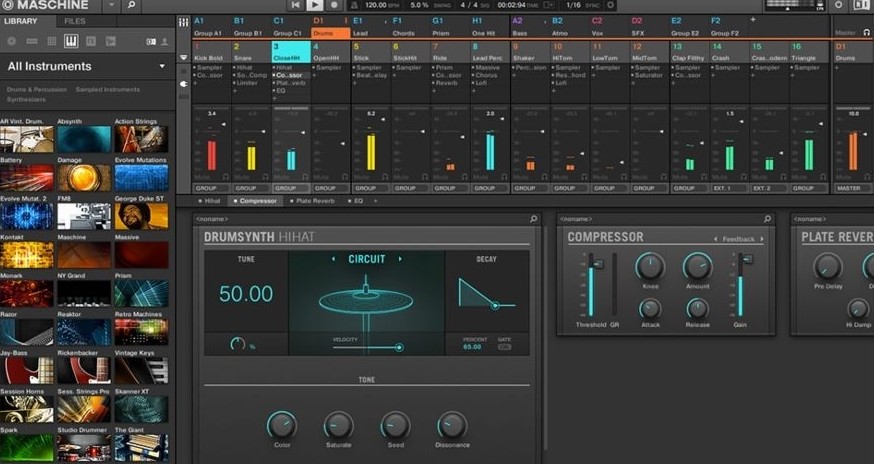This screenshot has width=874, height=464.
Task: Open the All Instruments dropdown
Action: 162,66
